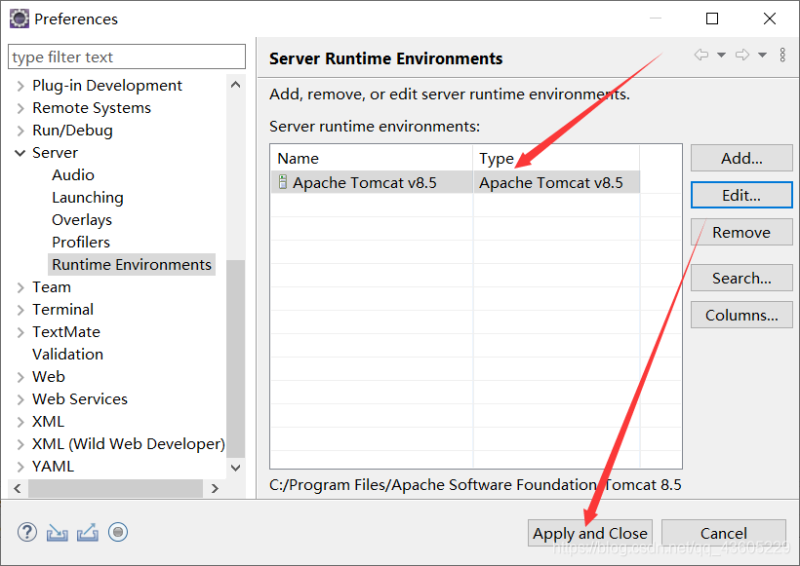The image size is (800, 566).
Task: Go forward with the right arrow icon
Action: pyautogui.click(x=742, y=55)
